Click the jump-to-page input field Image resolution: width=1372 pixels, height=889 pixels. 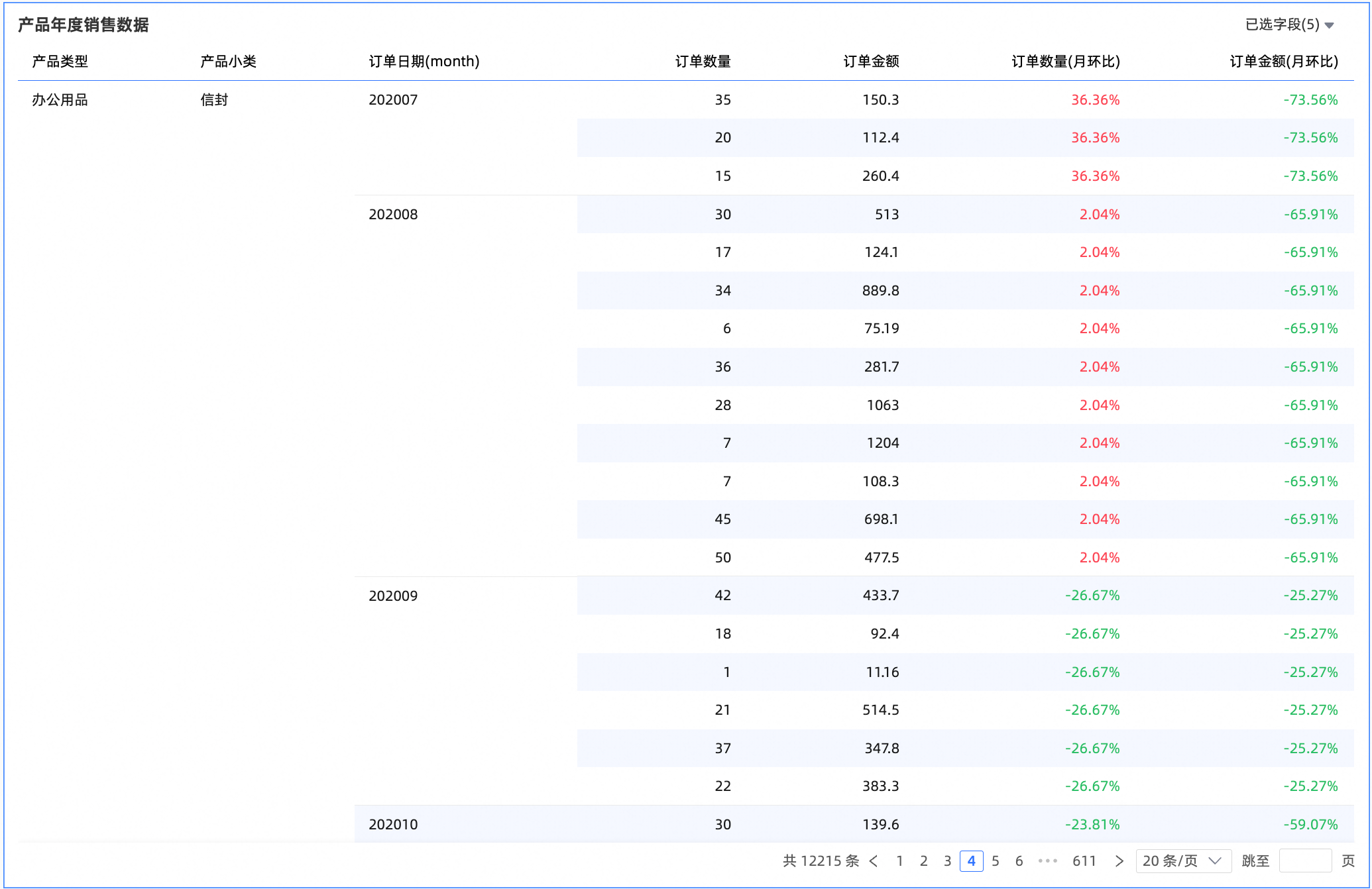1304,861
